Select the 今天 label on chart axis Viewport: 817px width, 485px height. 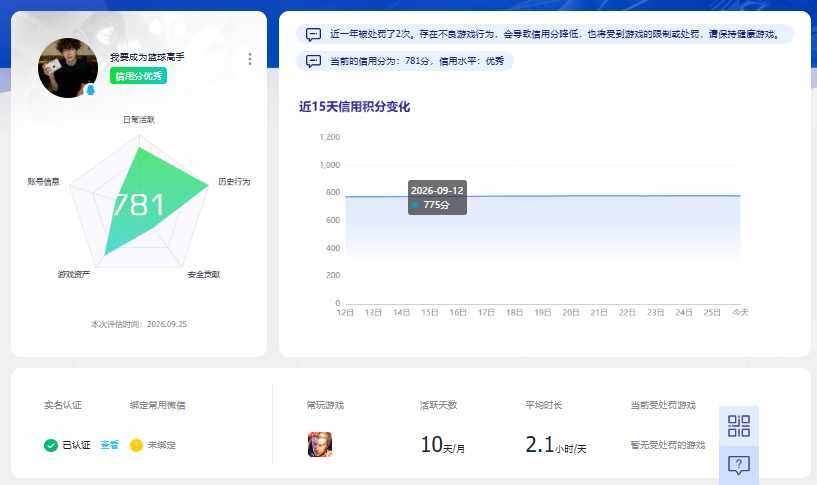pyautogui.click(x=740, y=312)
